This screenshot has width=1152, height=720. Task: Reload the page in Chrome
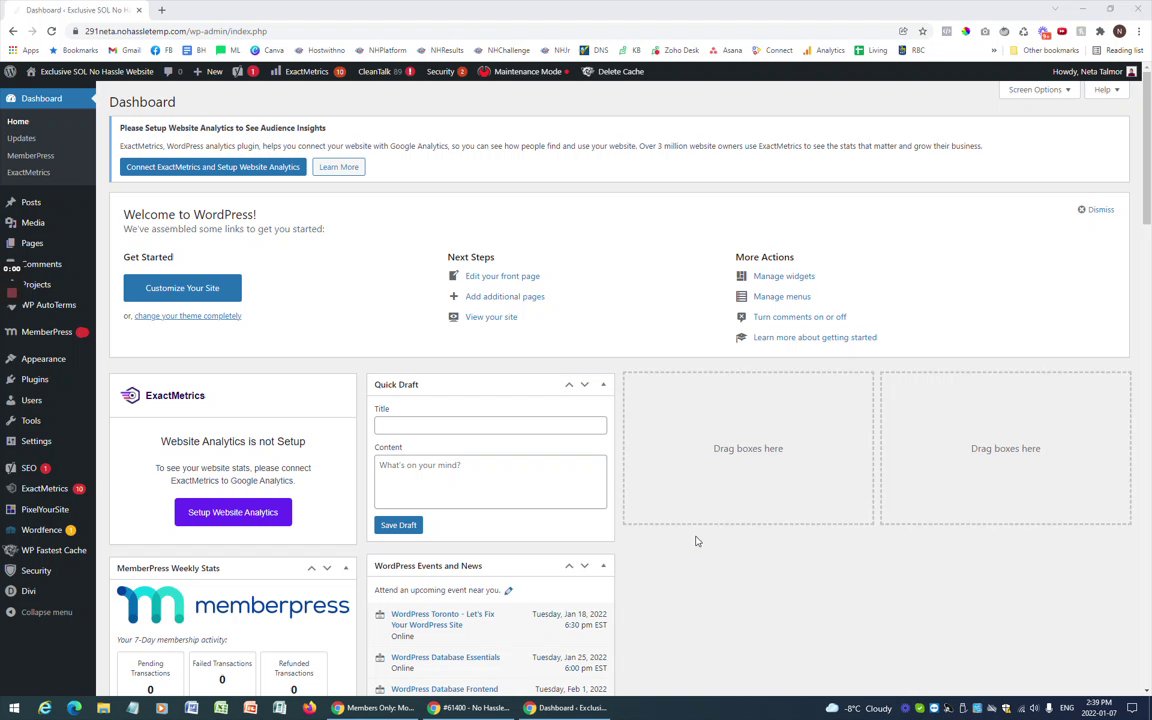tap(51, 31)
